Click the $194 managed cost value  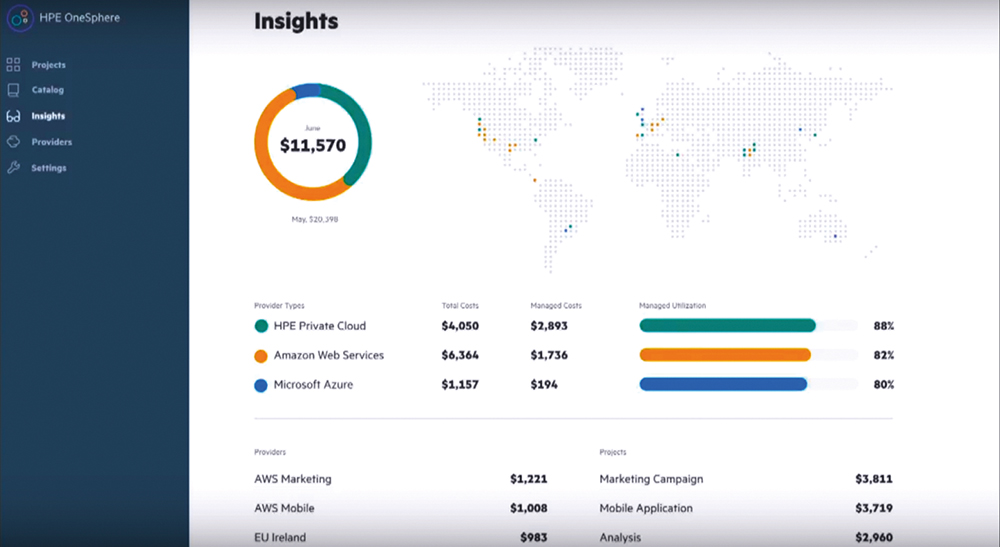tap(544, 384)
